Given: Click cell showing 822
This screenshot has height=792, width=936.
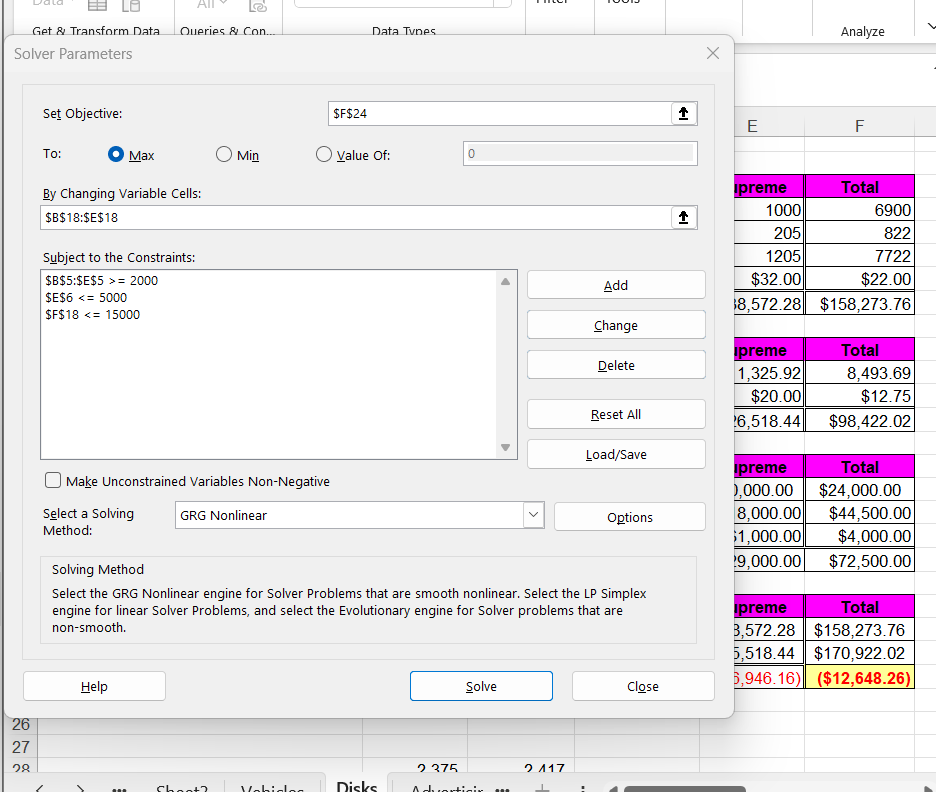Looking at the screenshot, I should [860, 233].
